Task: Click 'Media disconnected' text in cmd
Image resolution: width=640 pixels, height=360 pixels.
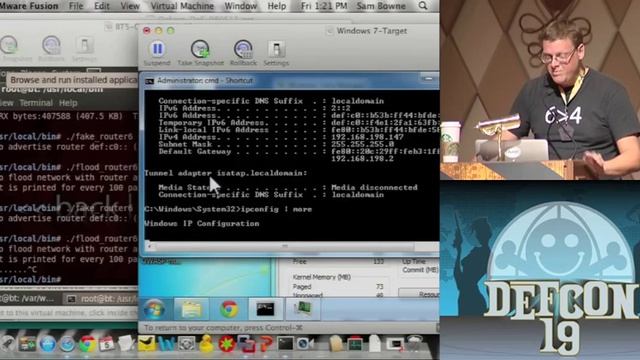Action: coord(374,187)
